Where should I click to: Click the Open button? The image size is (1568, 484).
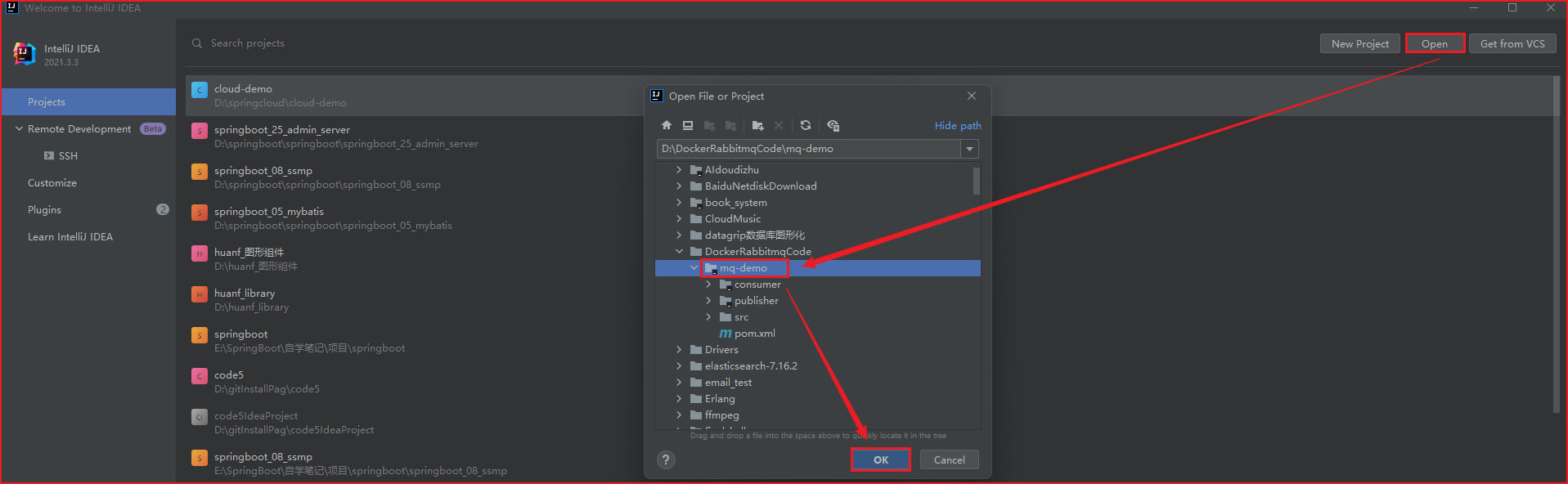click(x=1435, y=44)
